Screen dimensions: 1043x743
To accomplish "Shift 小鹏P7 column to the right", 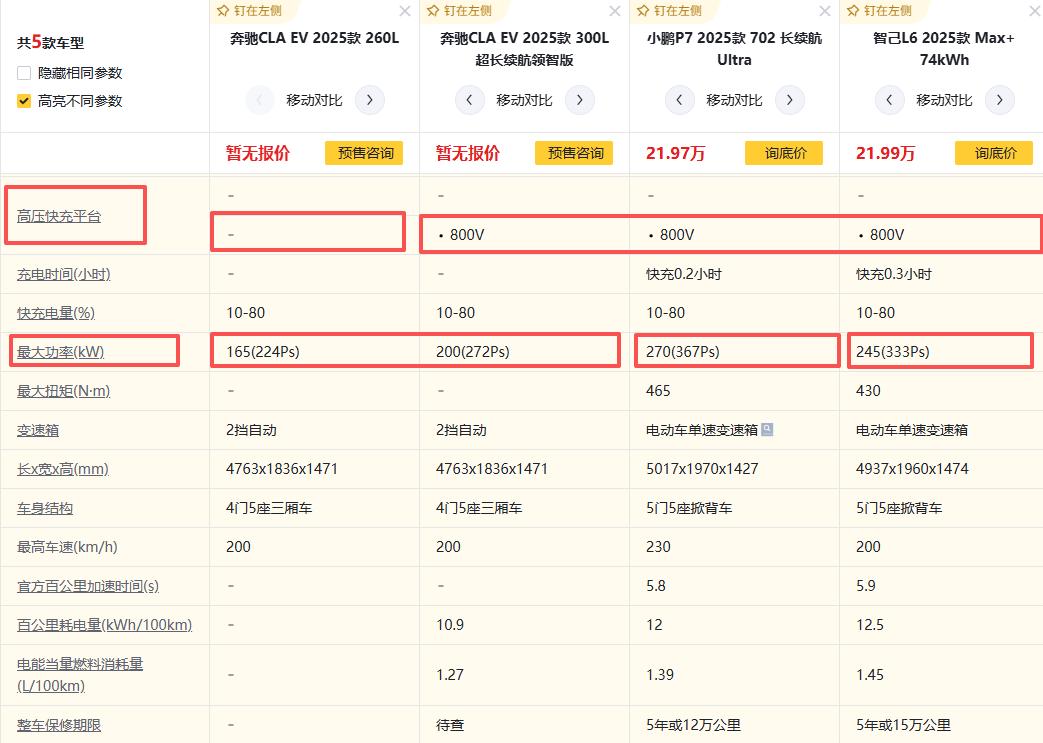I will pos(790,100).
